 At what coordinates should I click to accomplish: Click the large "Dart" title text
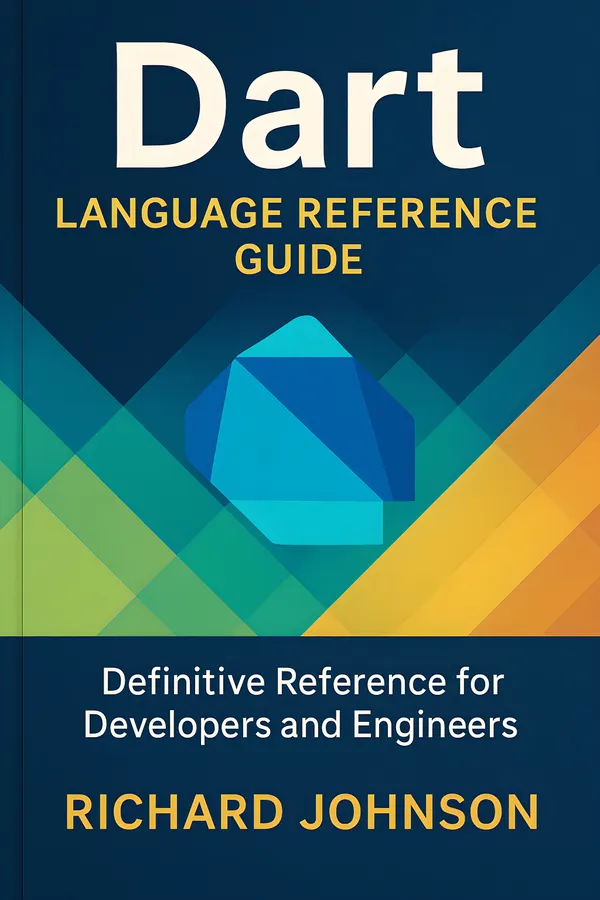click(299, 107)
